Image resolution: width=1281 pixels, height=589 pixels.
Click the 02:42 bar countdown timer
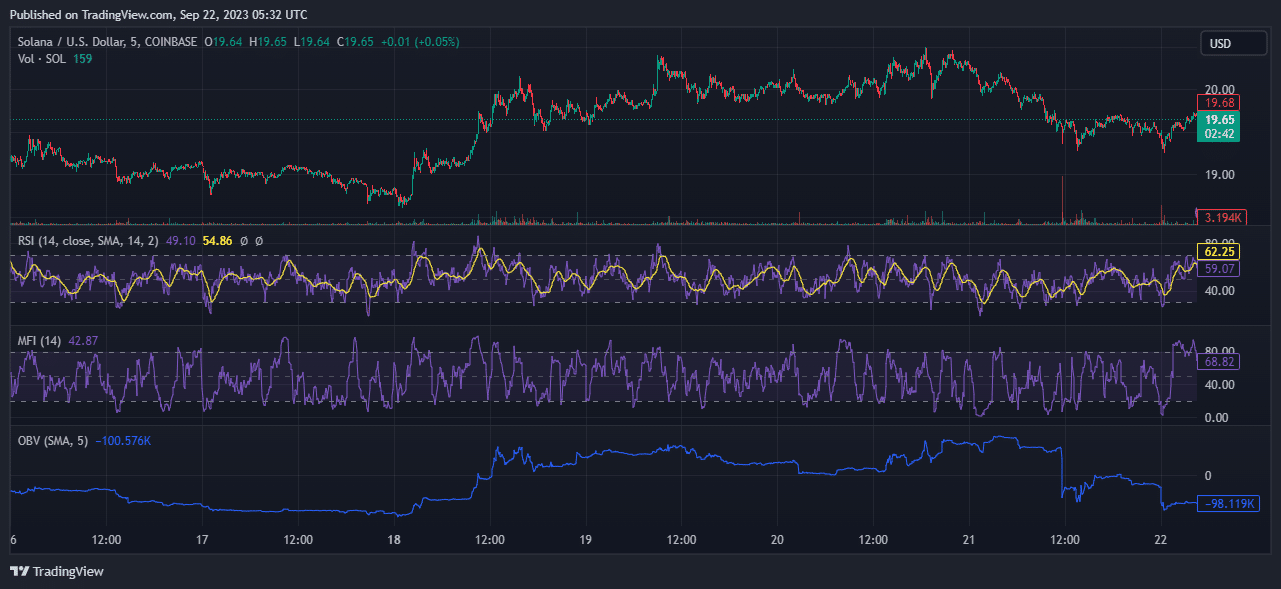pos(1219,133)
